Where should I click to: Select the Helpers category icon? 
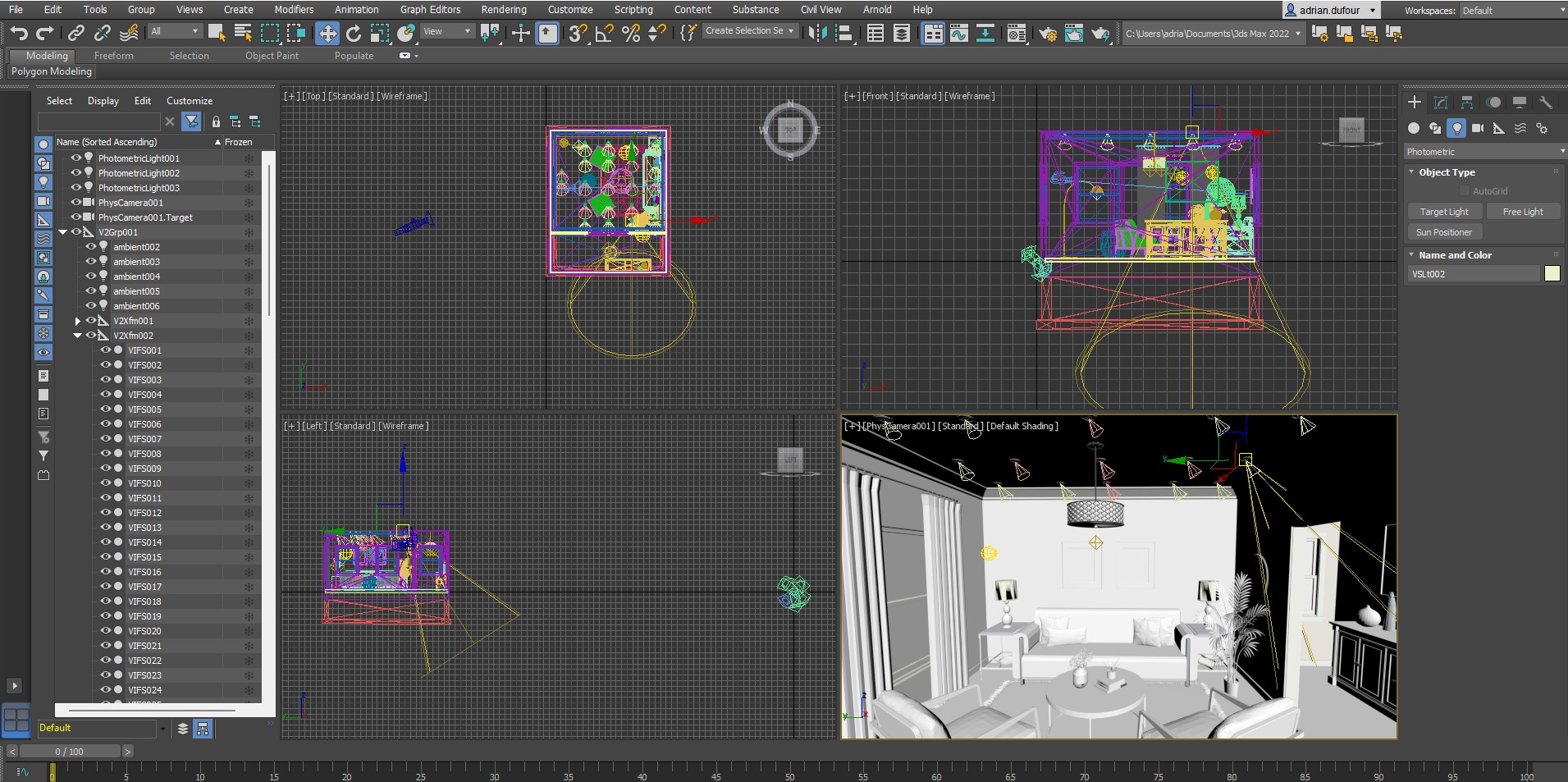click(1499, 128)
